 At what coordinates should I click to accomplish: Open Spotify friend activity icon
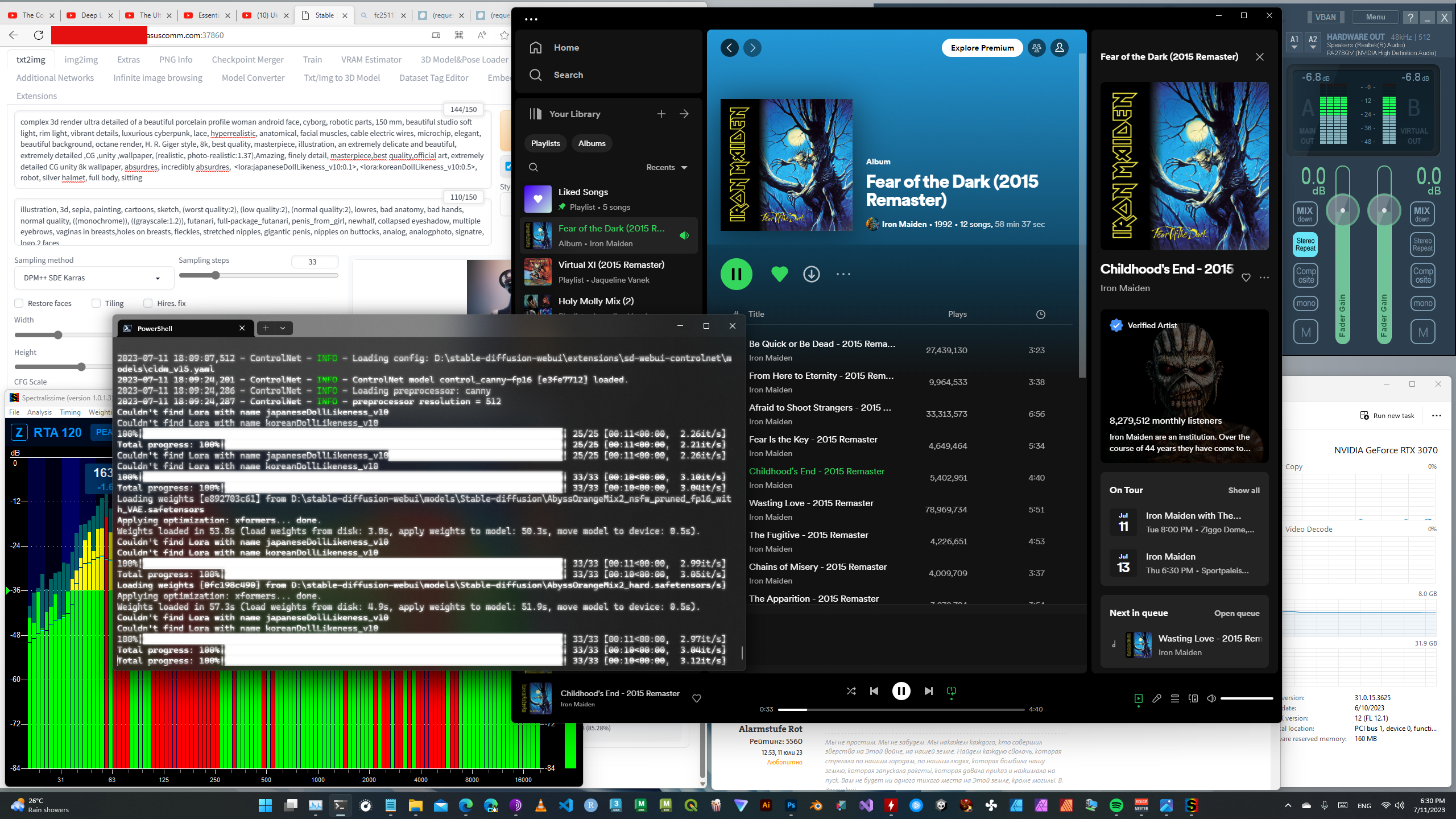tap(1036, 48)
